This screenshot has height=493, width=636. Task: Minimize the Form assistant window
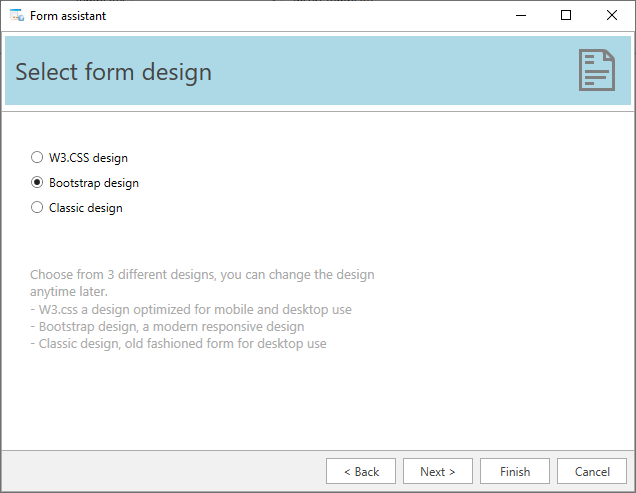coord(521,15)
